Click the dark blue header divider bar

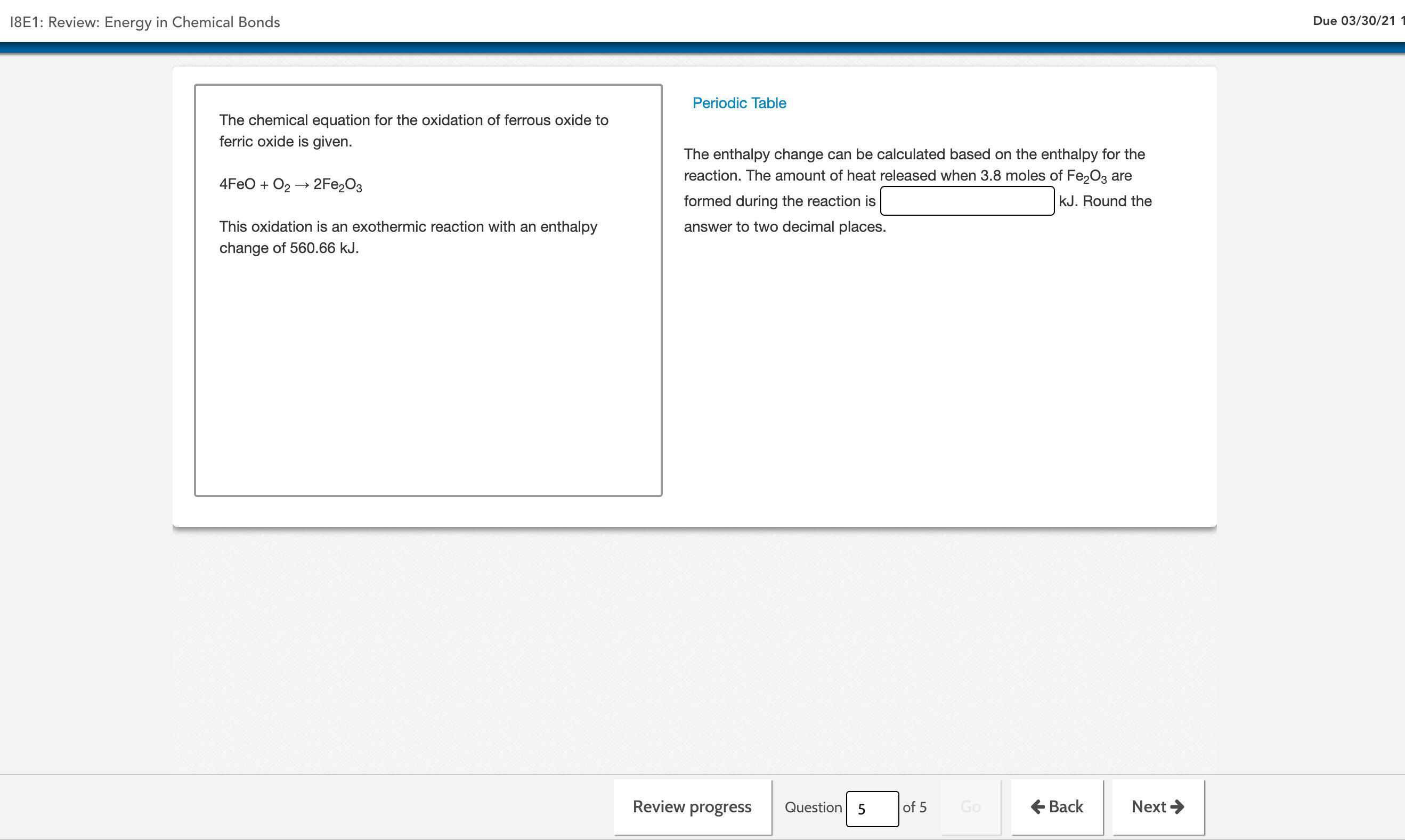(x=702, y=48)
